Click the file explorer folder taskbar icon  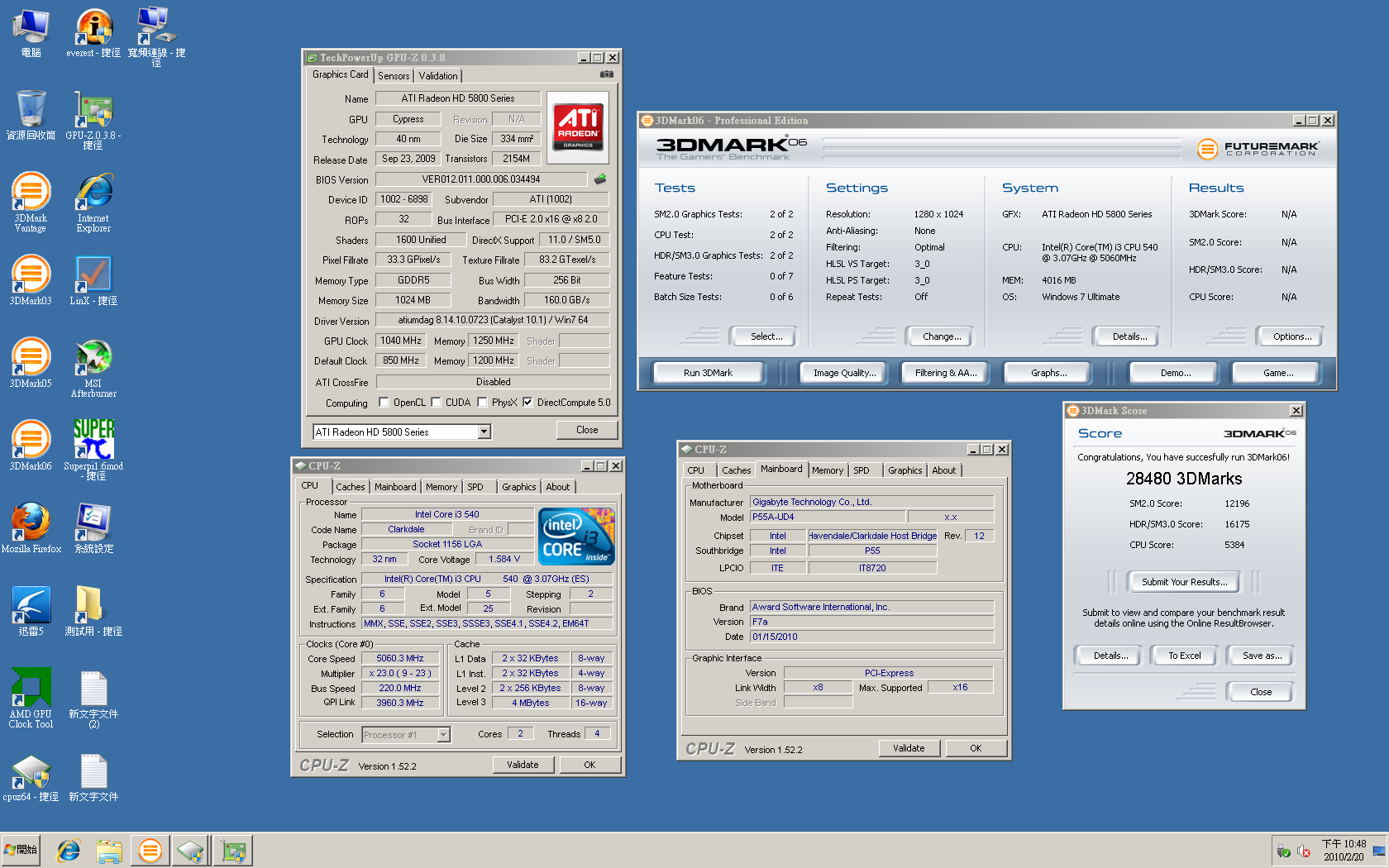(x=108, y=851)
